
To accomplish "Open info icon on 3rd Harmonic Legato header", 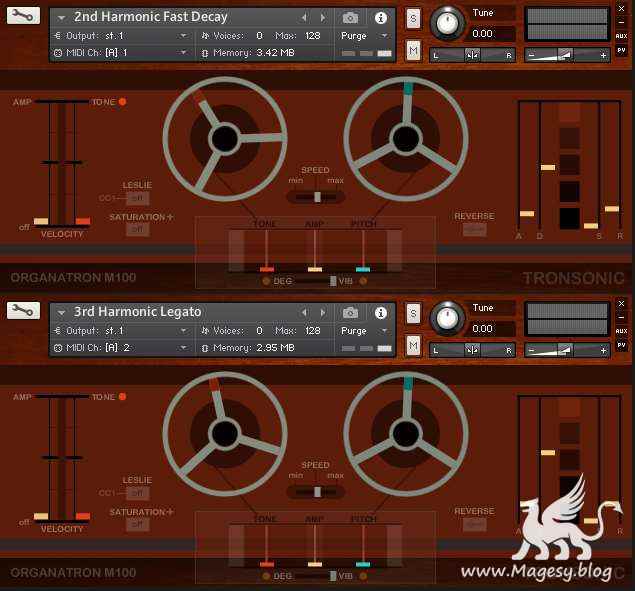I will coord(380,312).
